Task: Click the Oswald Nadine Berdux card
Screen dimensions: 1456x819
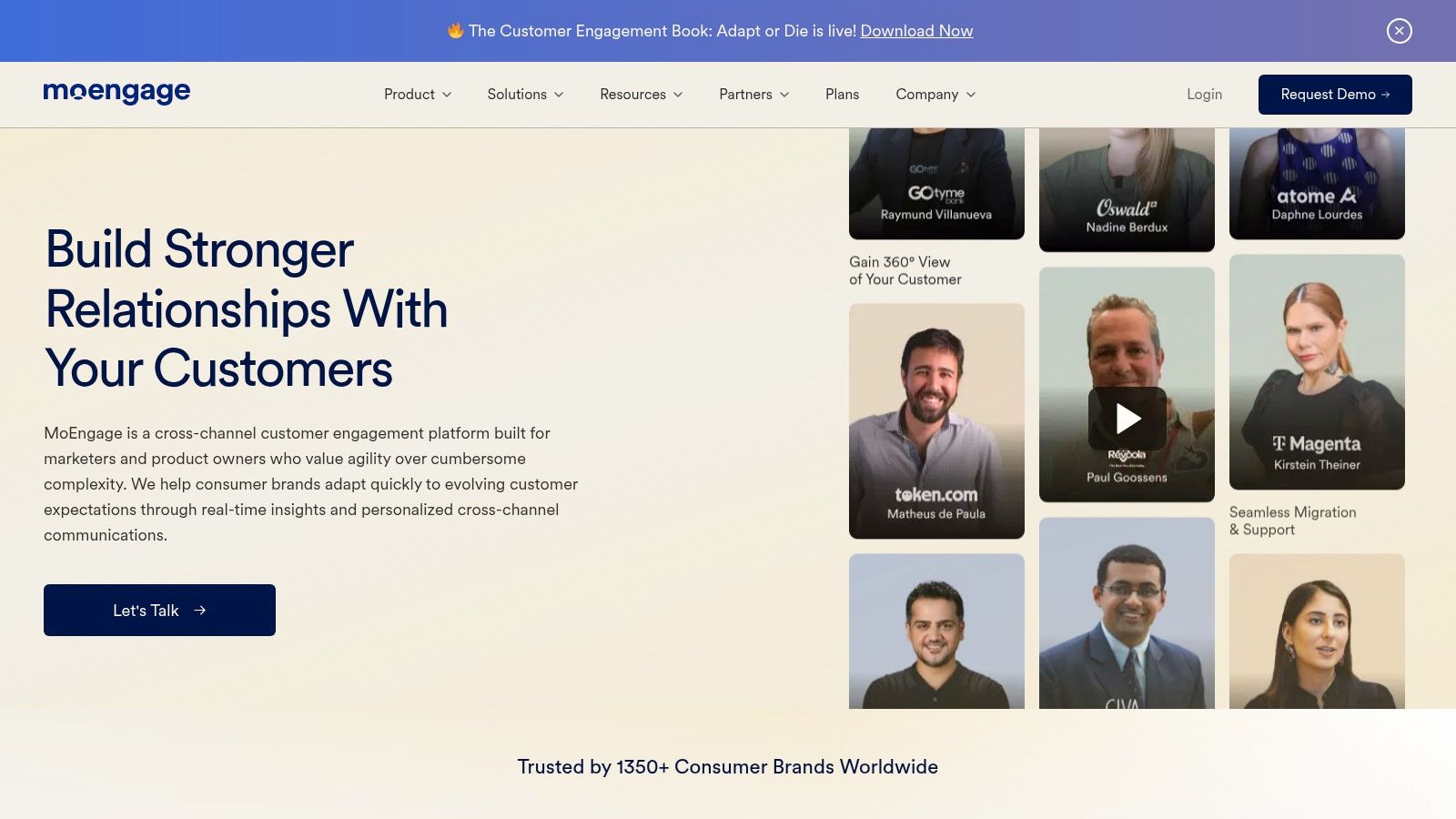Action: click(1127, 190)
